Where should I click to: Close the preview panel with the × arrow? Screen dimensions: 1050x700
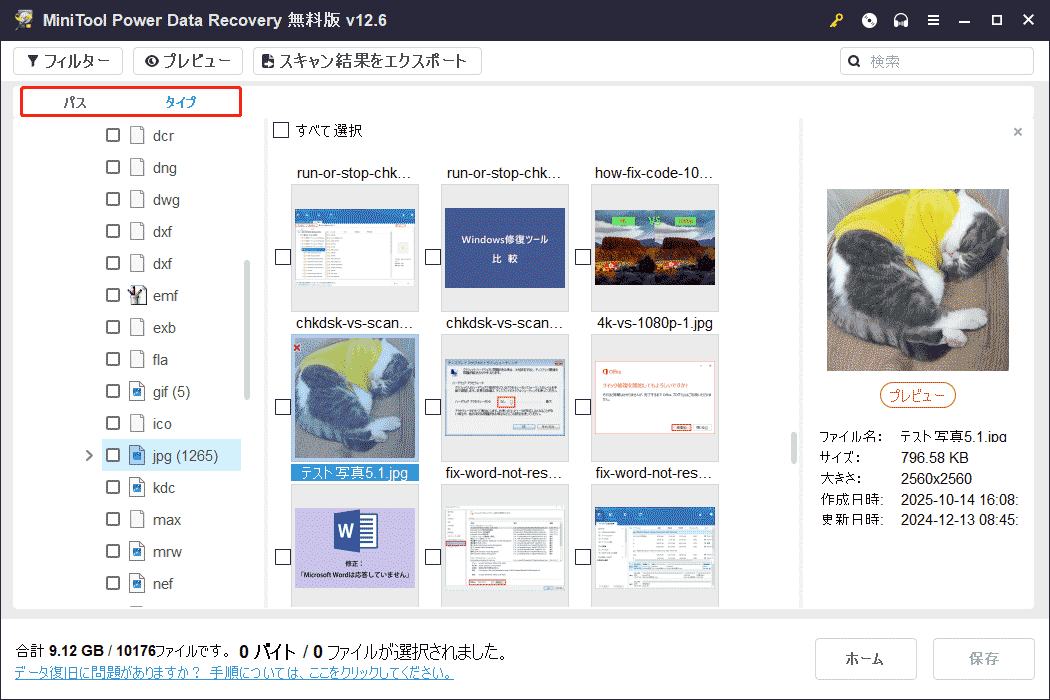(x=1017, y=131)
